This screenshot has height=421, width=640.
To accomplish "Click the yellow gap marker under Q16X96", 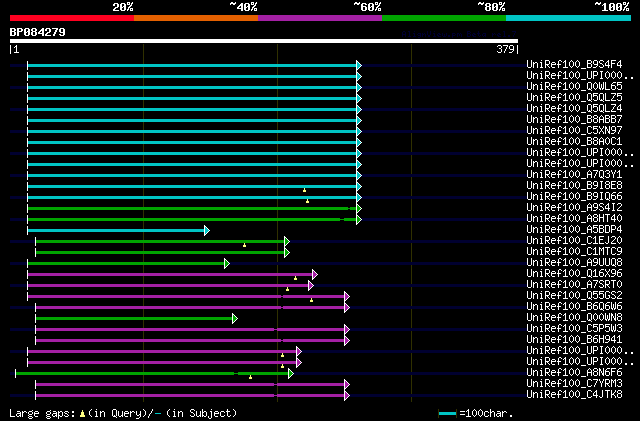I will click(296, 278).
